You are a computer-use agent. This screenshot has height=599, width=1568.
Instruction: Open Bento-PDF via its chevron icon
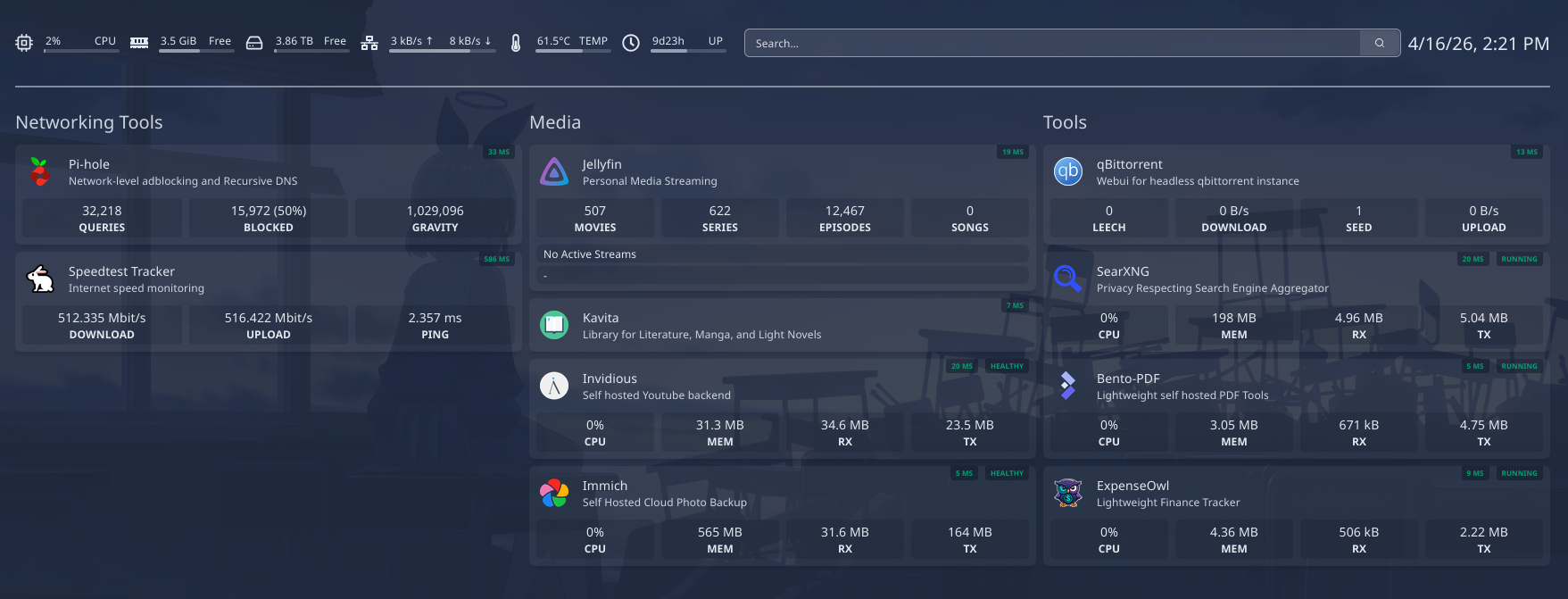pyautogui.click(x=1067, y=386)
